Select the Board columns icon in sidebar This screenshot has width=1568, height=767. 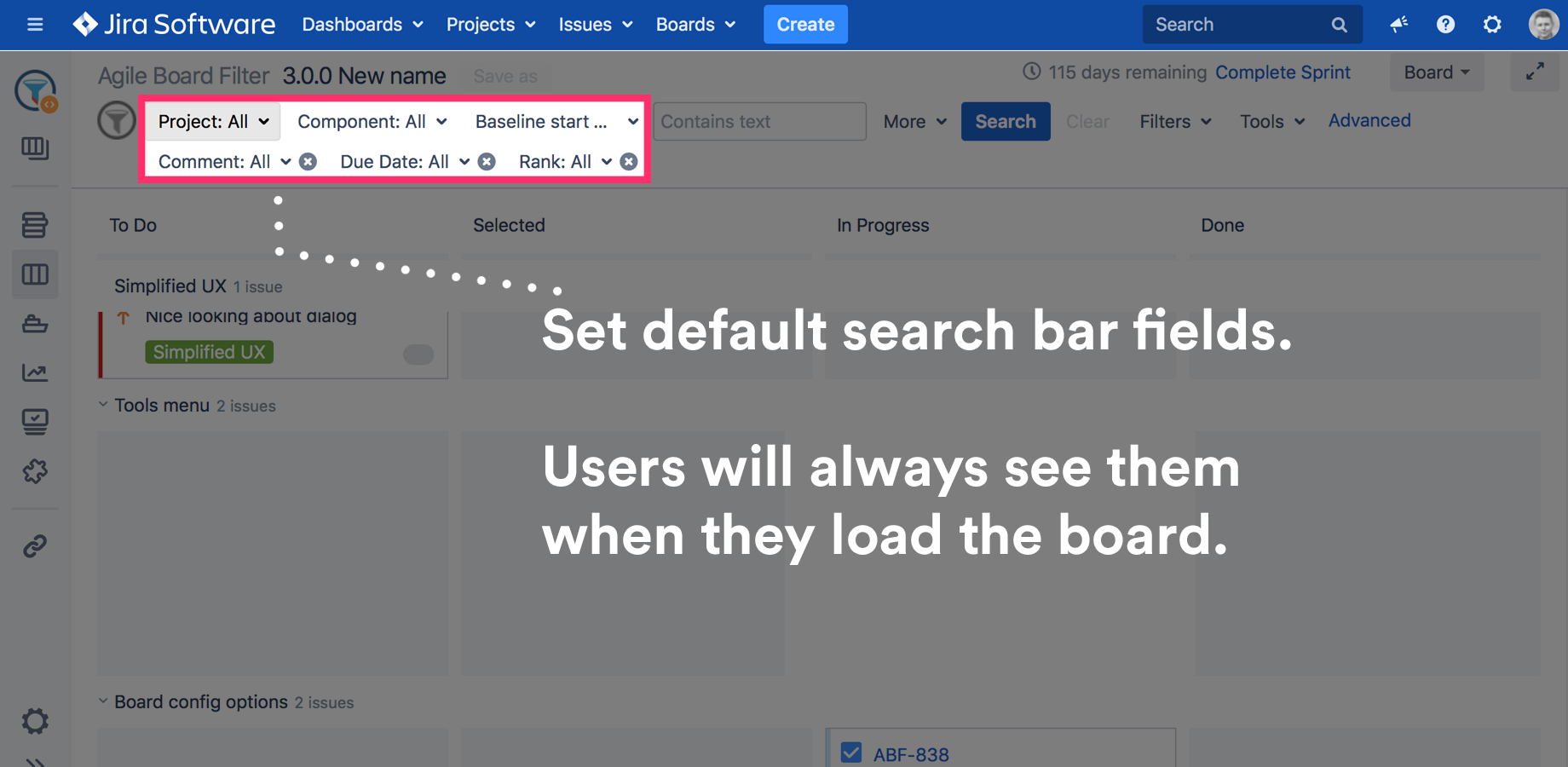pyautogui.click(x=35, y=274)
